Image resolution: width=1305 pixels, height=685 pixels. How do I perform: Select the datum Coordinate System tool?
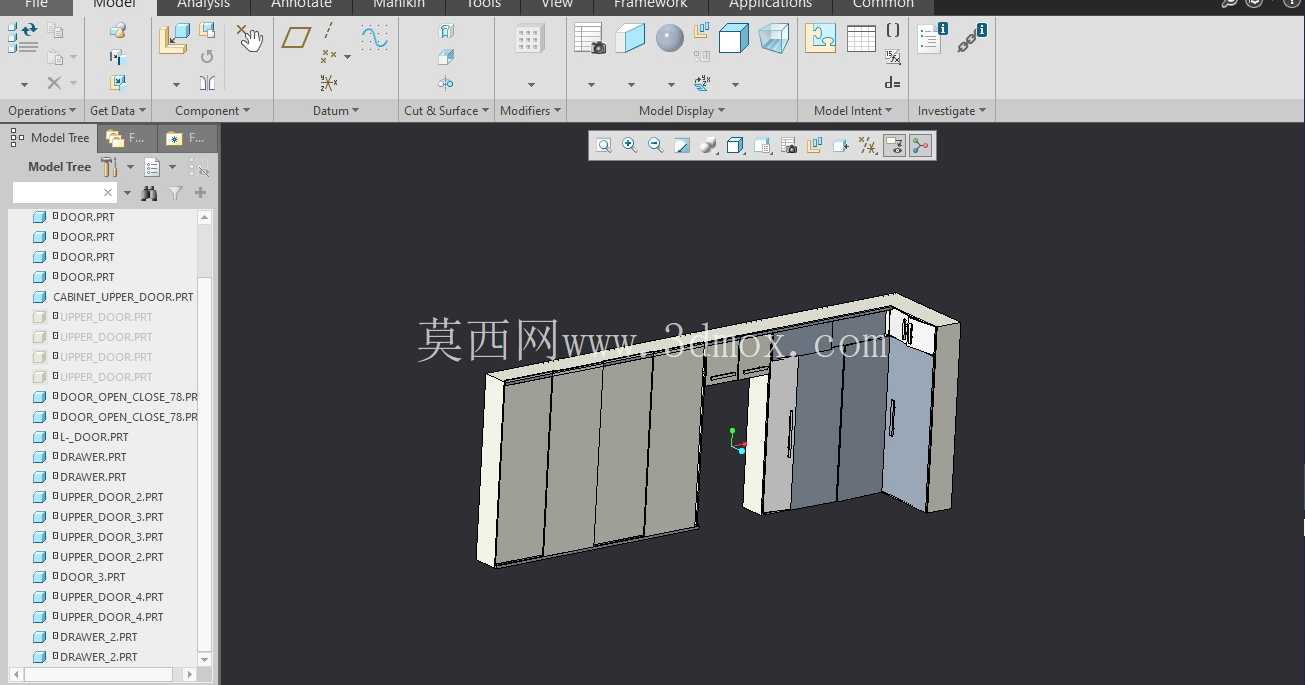[x=329, y=83]
